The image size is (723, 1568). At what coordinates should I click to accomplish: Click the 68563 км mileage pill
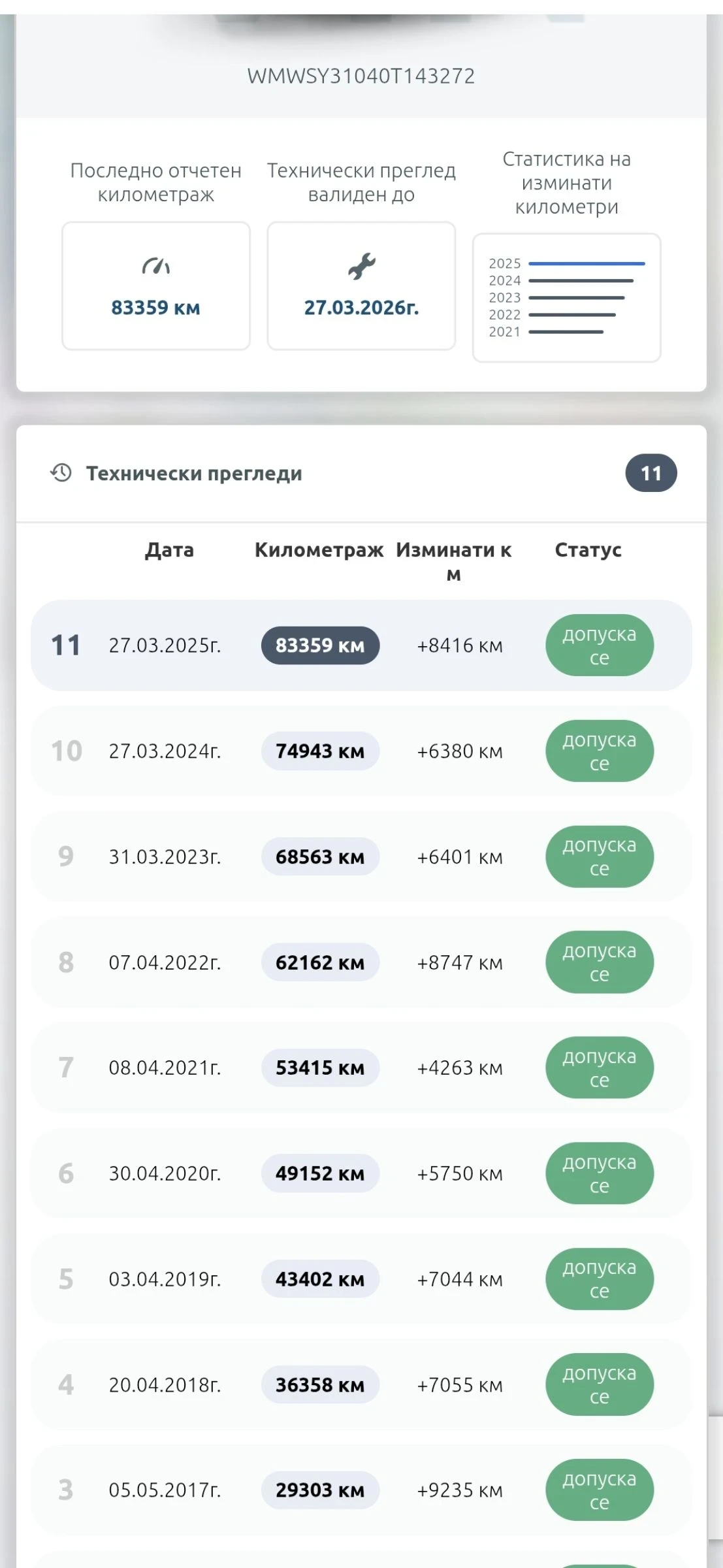[320, 857]
